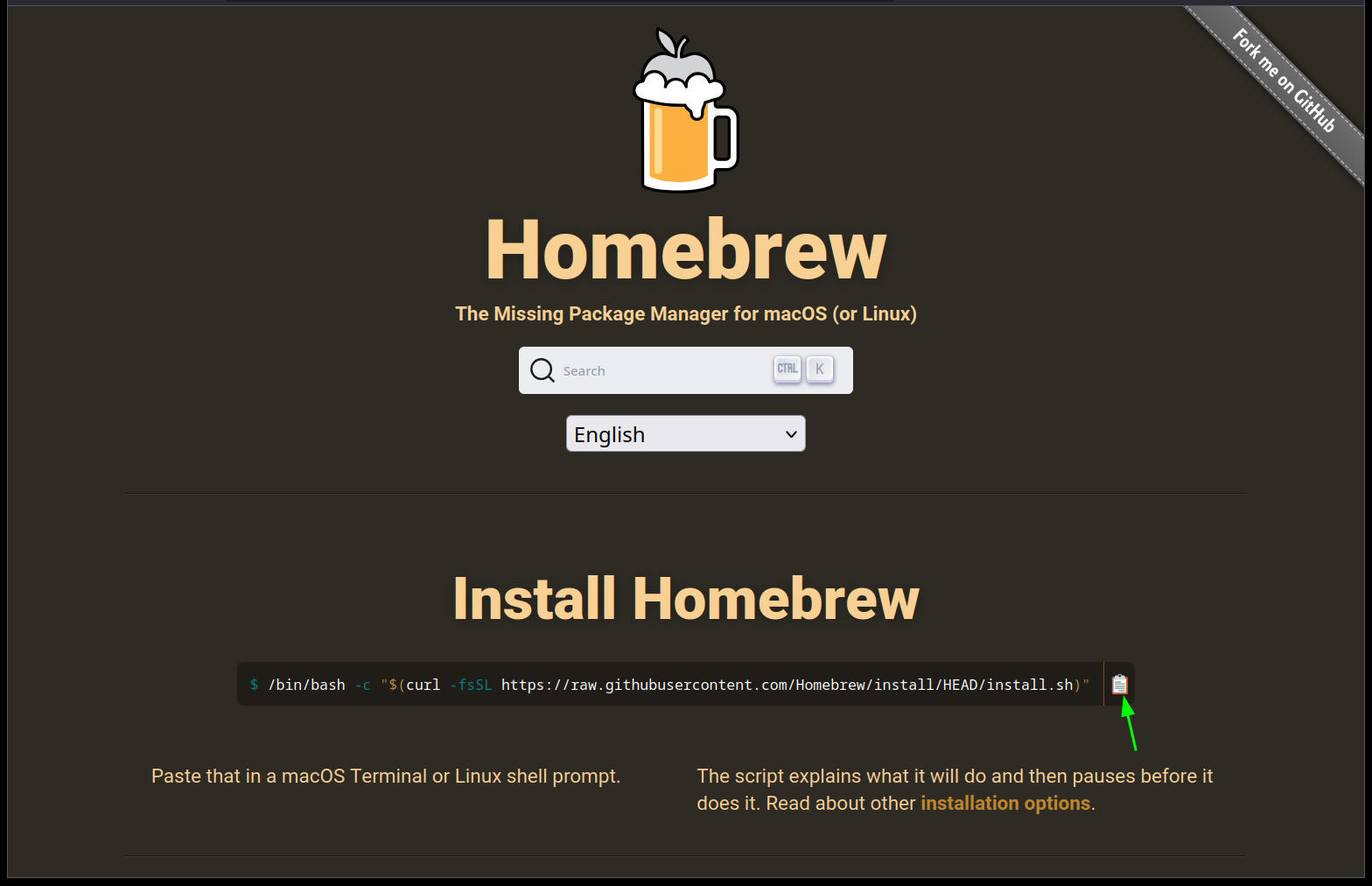Click the Missing Package Manager subtitle
Screen dimensions: 1372x886
686,313
